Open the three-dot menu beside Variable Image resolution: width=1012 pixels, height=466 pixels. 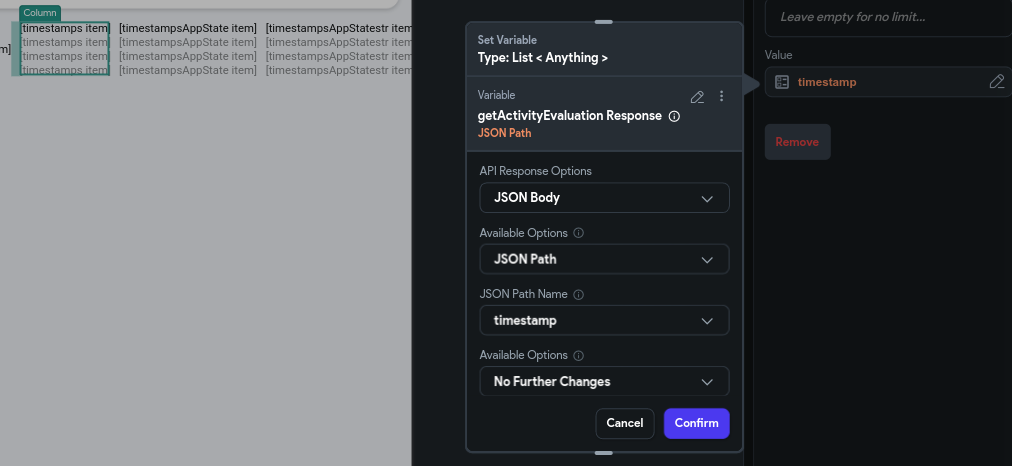tap(722, 96)
